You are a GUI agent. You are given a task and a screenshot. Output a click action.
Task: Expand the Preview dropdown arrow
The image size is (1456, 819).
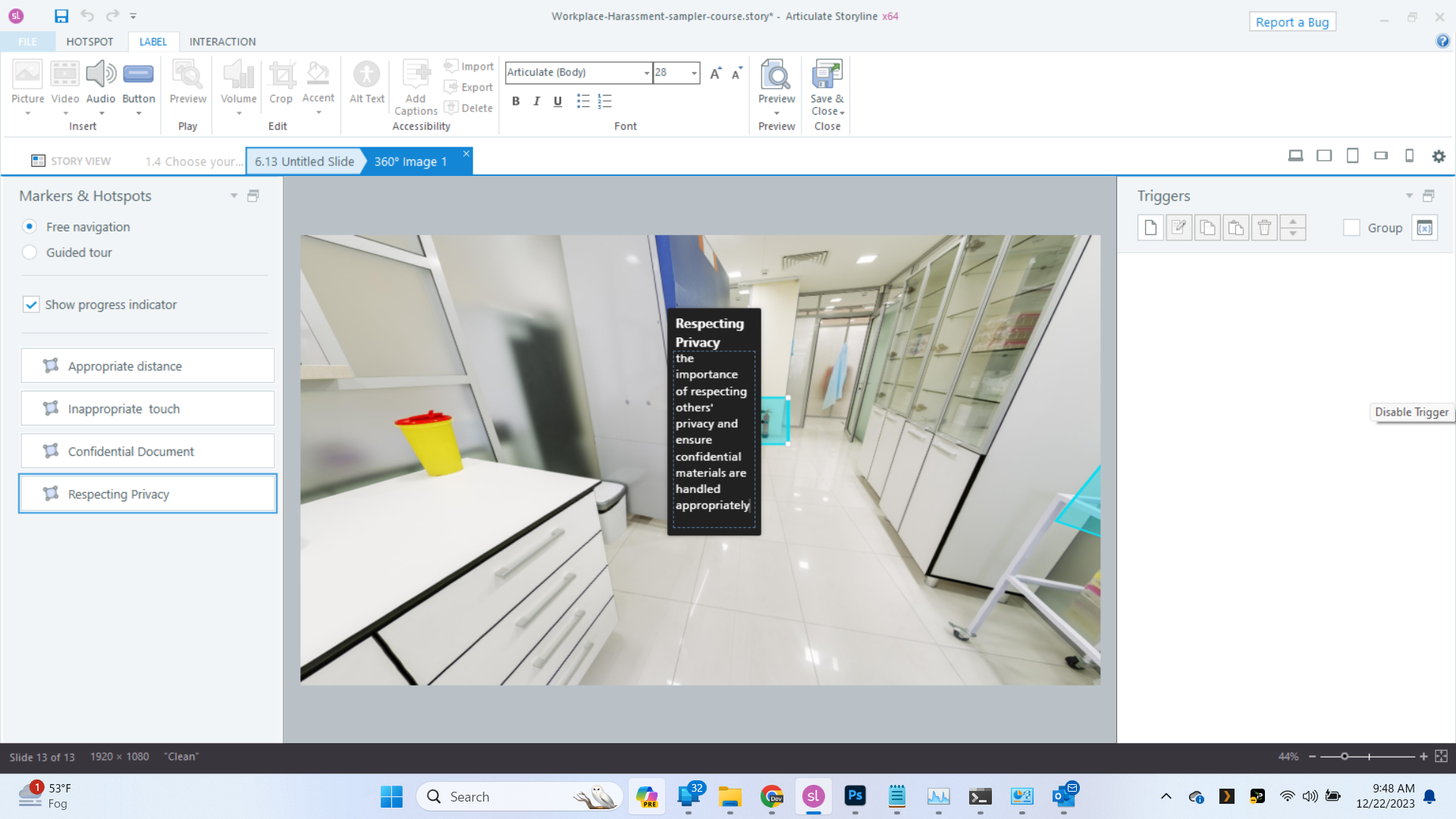pos(777,113)
